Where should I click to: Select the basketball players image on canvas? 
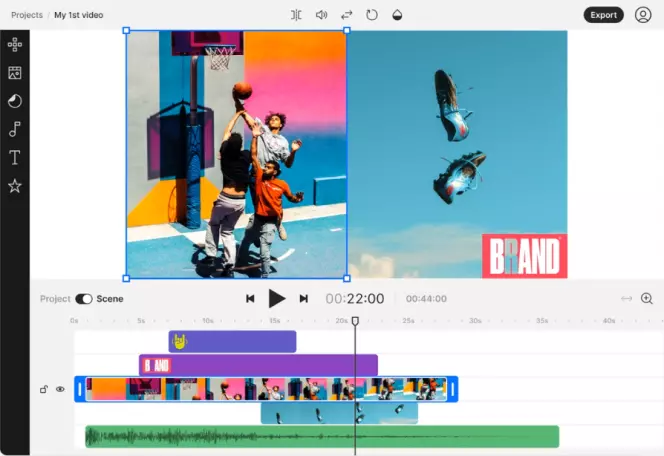(236, 155)
